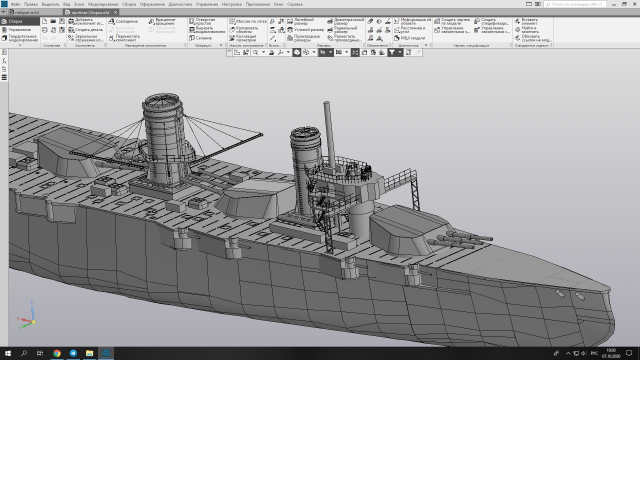640x480 pixels.
Task: Toggle the filter funnel in view toolbar
Action: click(393, 52)
